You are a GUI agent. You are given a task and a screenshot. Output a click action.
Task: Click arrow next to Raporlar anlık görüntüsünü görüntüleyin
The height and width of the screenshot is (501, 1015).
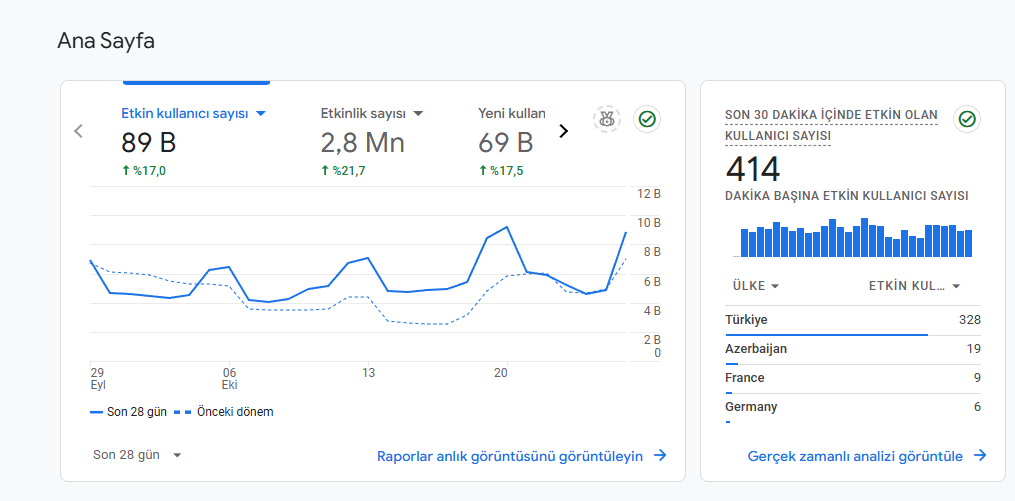point(660,456)
